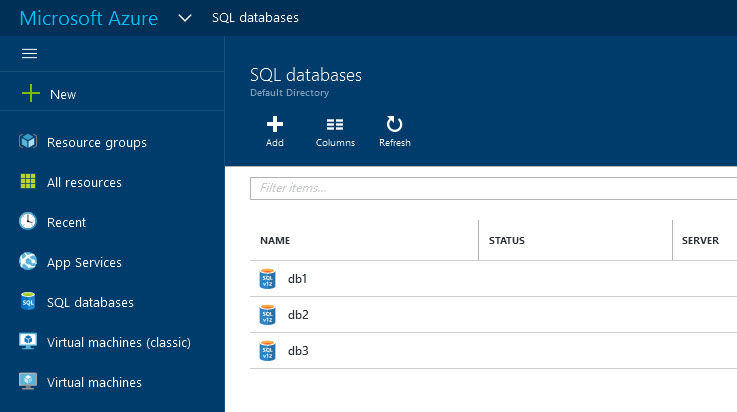Click the All resources grid icon
Screen dimensions: 737x412
coord(29,182)
